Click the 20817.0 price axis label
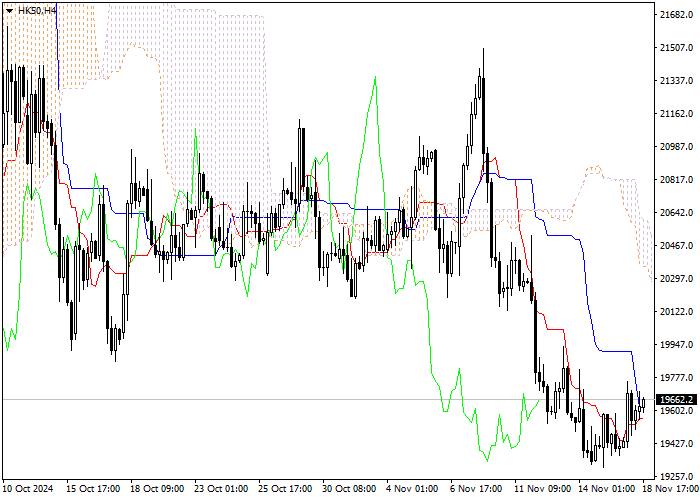 point(676,180)
